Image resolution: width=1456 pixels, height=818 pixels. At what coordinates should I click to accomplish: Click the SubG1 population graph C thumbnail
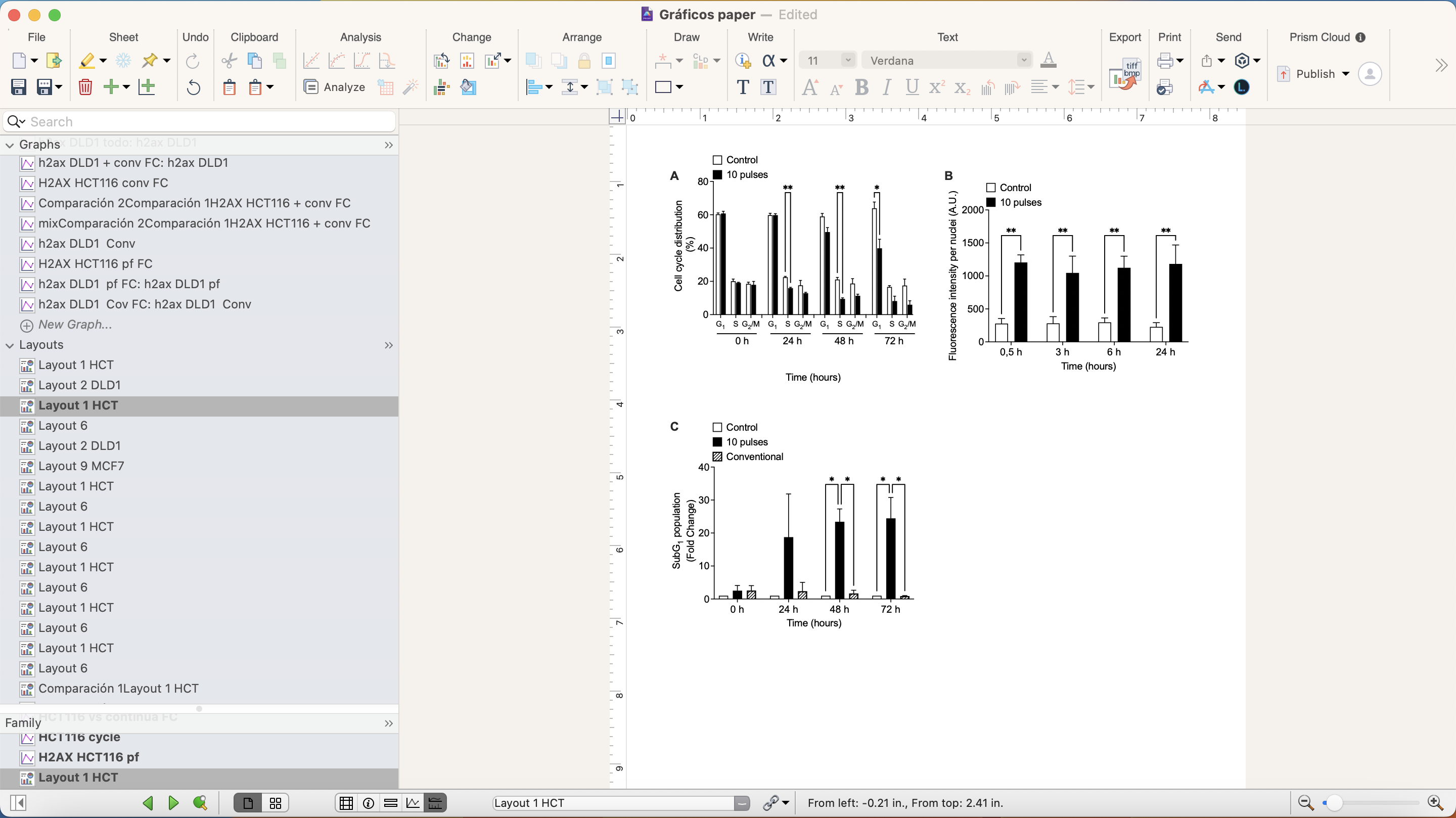click(x=791, y=526)
